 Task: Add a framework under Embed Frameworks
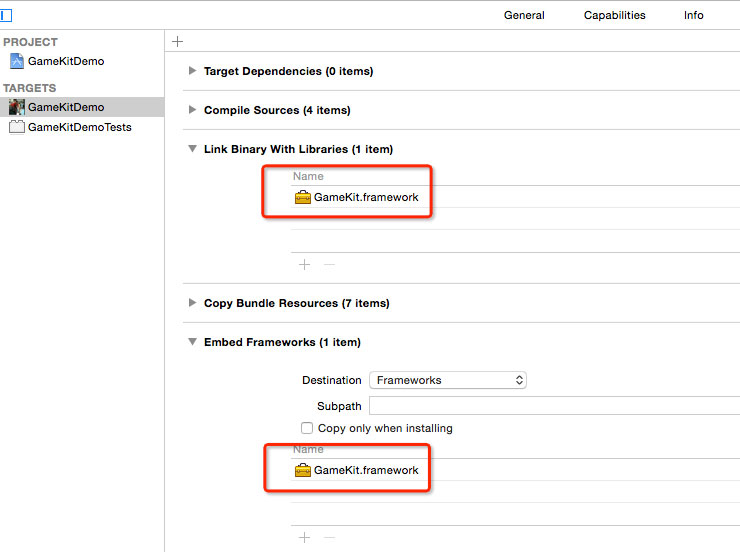click(305, 538)
